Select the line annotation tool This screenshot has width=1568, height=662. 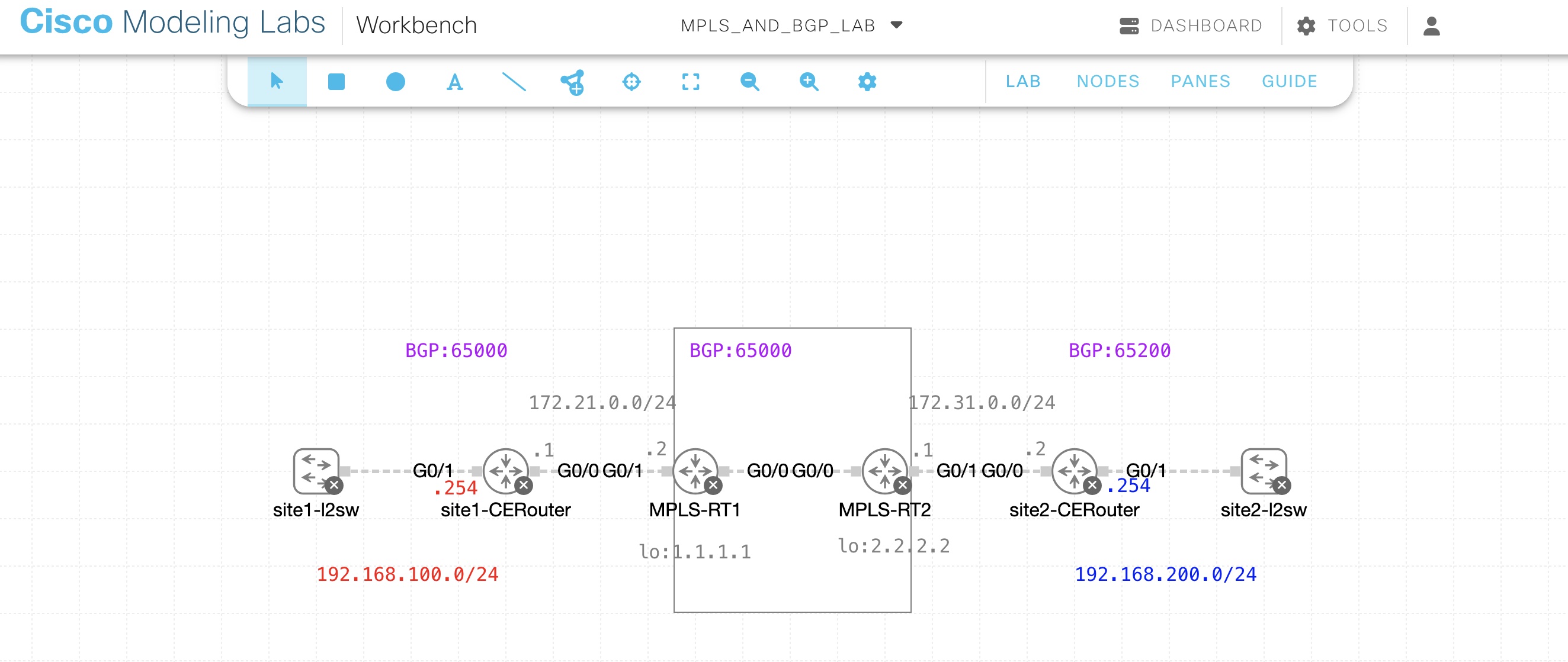pos(513,82)
